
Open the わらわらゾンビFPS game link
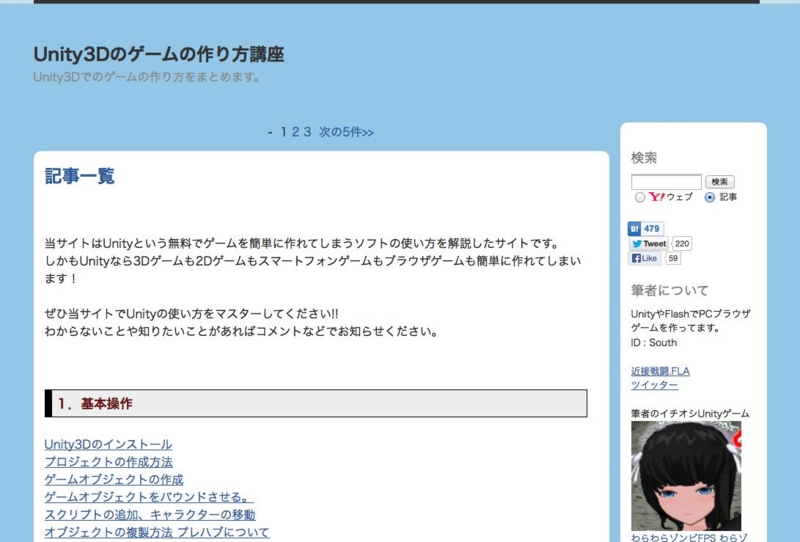(x=689, y=537)
